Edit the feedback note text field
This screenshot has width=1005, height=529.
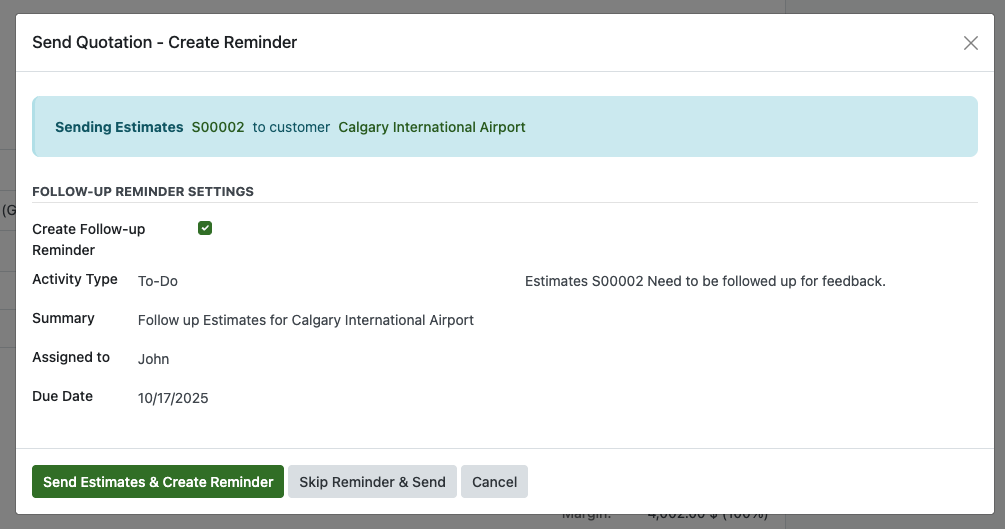click(x=705, y=281)
